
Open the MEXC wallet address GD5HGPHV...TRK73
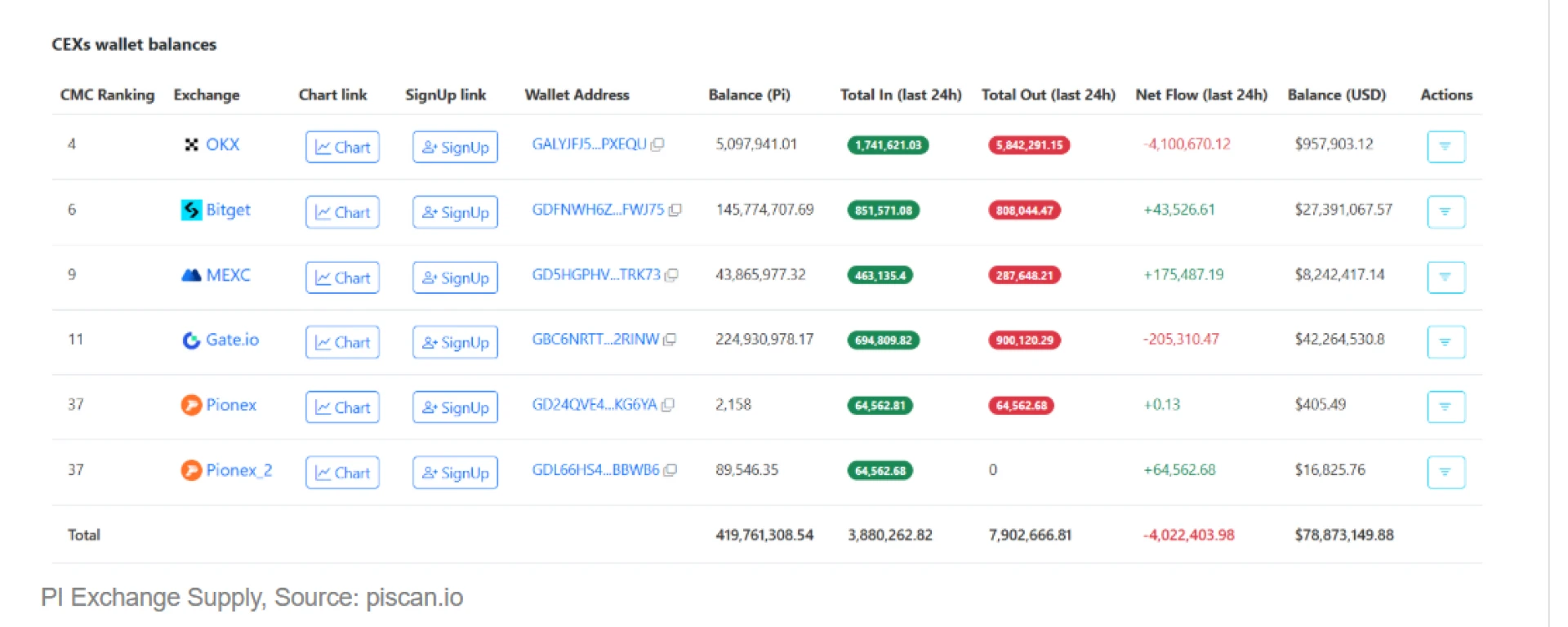click(x=595, y=275)
